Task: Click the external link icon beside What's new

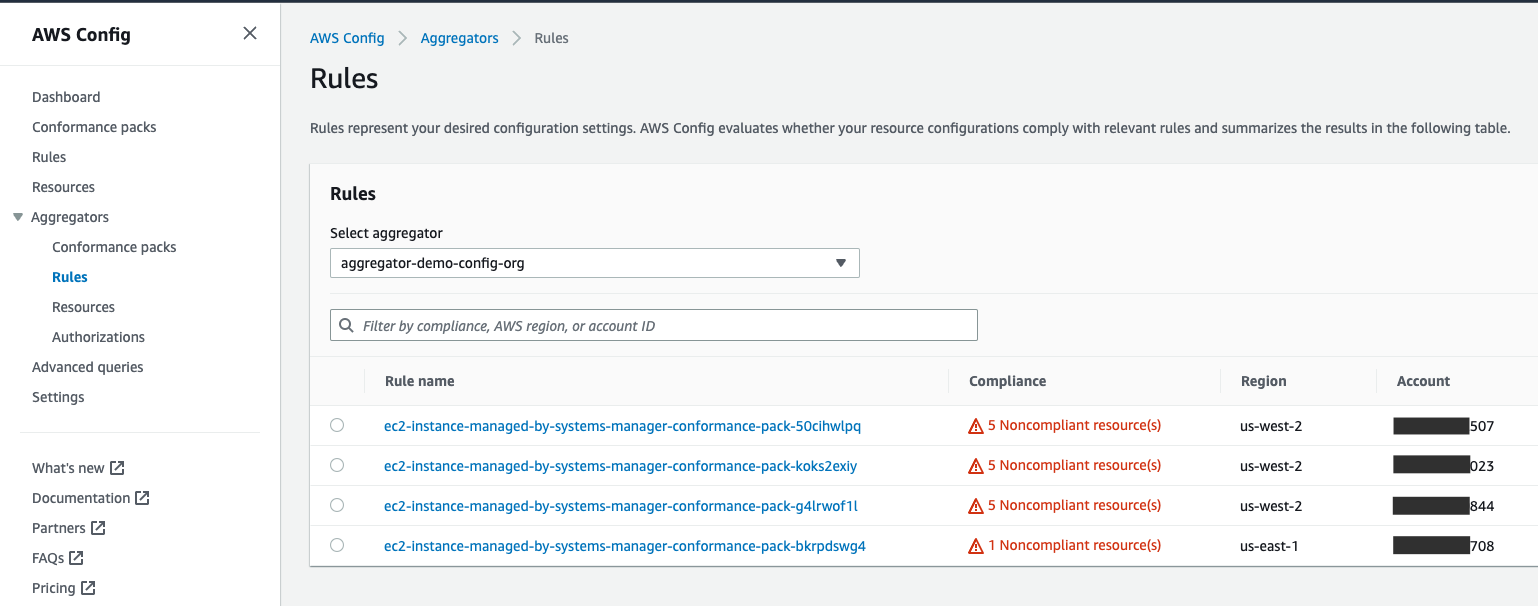Action: 115,467
